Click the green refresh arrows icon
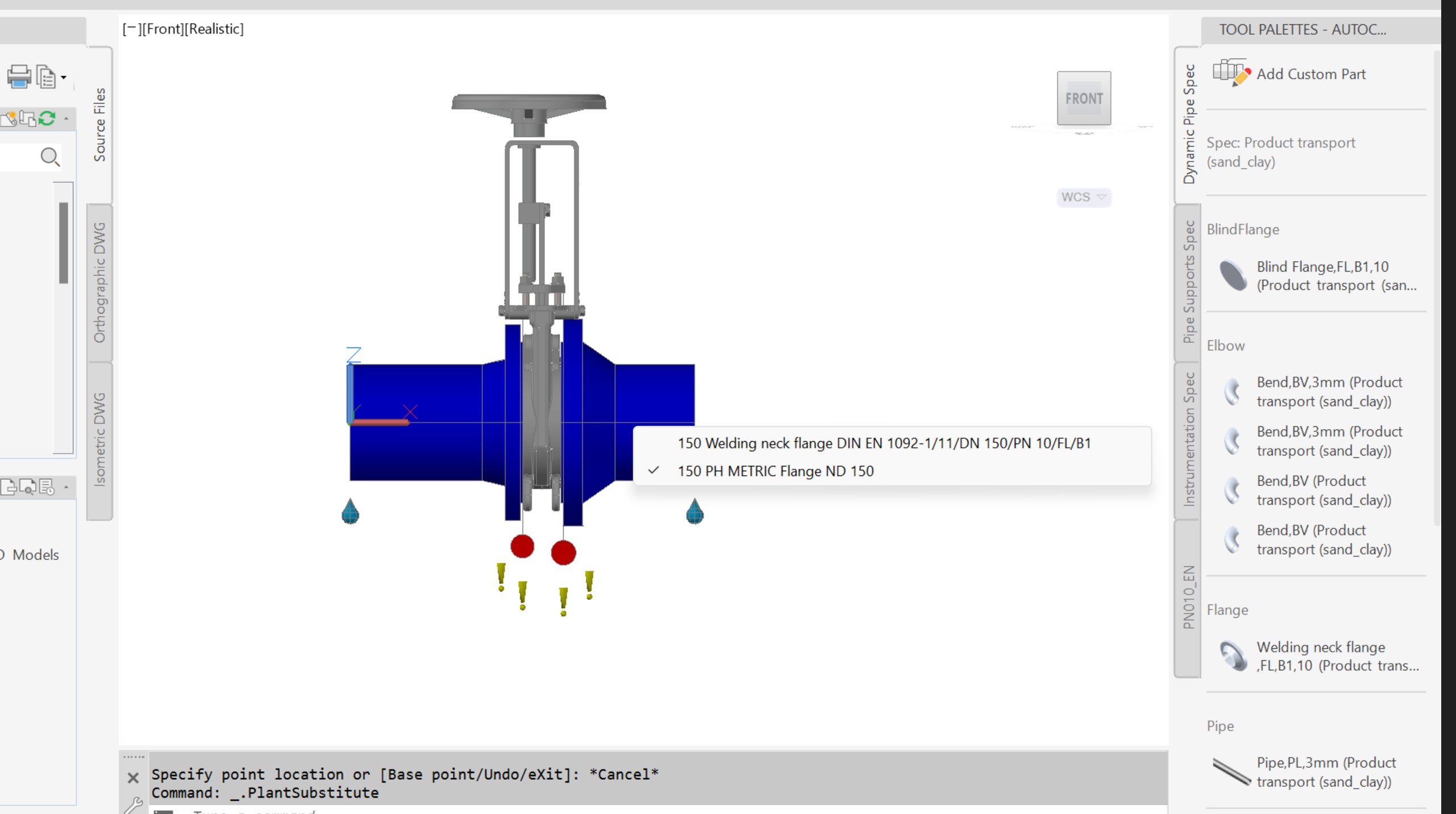This screenshot has width=1456, height=814. click(47, 118)
